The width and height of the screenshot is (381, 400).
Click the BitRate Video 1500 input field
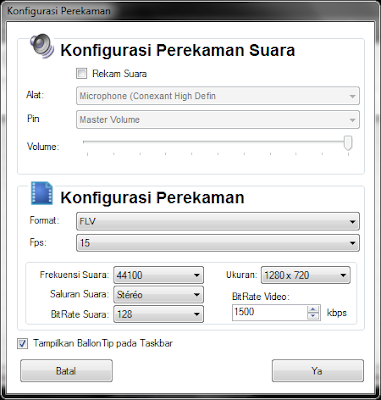click(269, 312)
